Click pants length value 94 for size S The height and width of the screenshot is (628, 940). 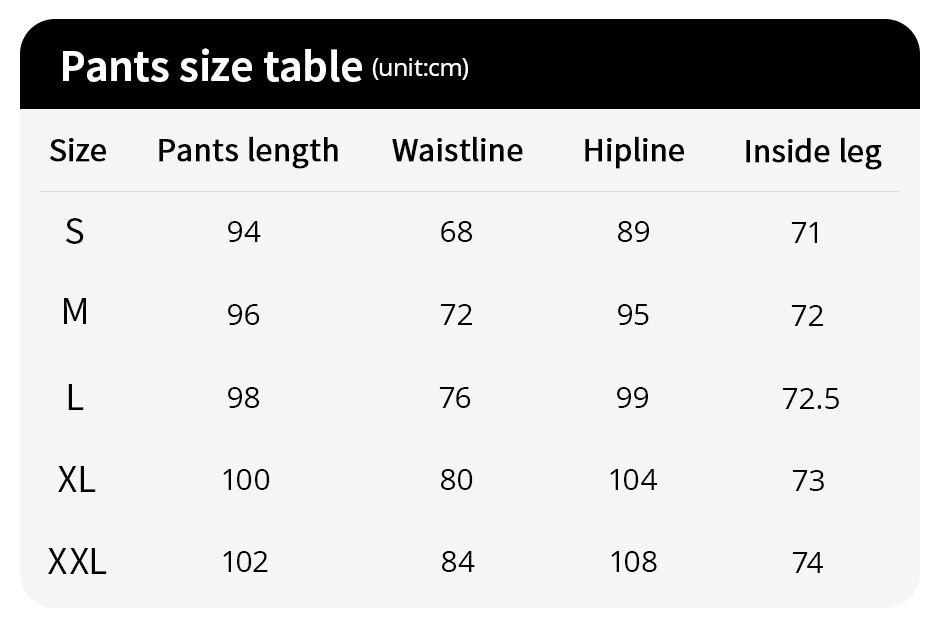244,233
